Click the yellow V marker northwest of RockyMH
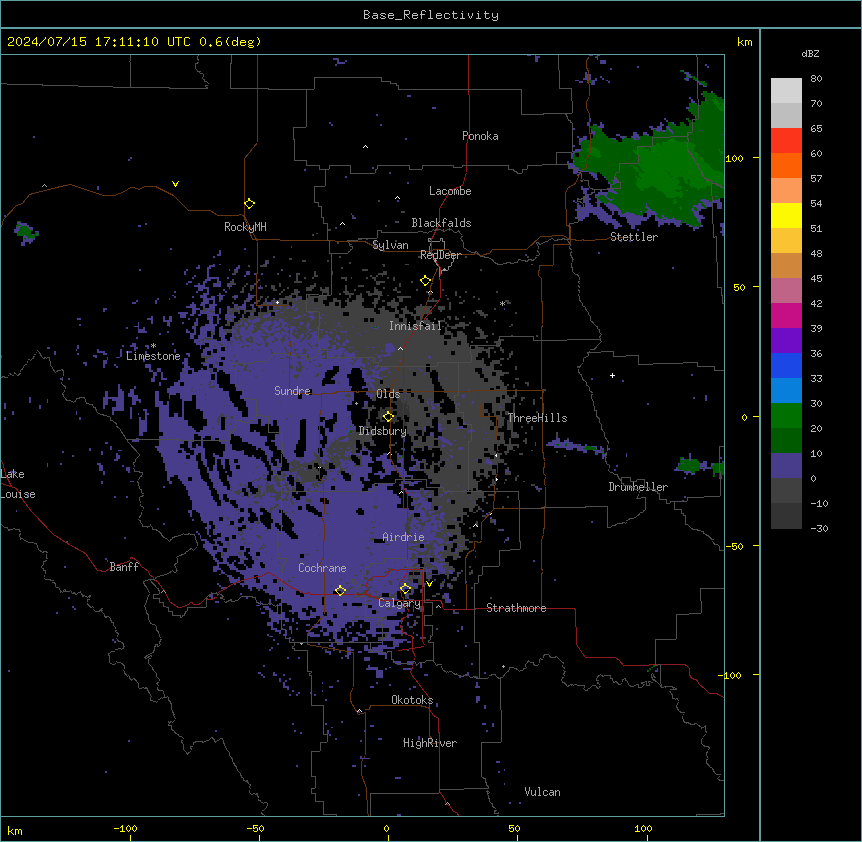The width and height of the screenshot is (862, 842). (x=175, y=184)
